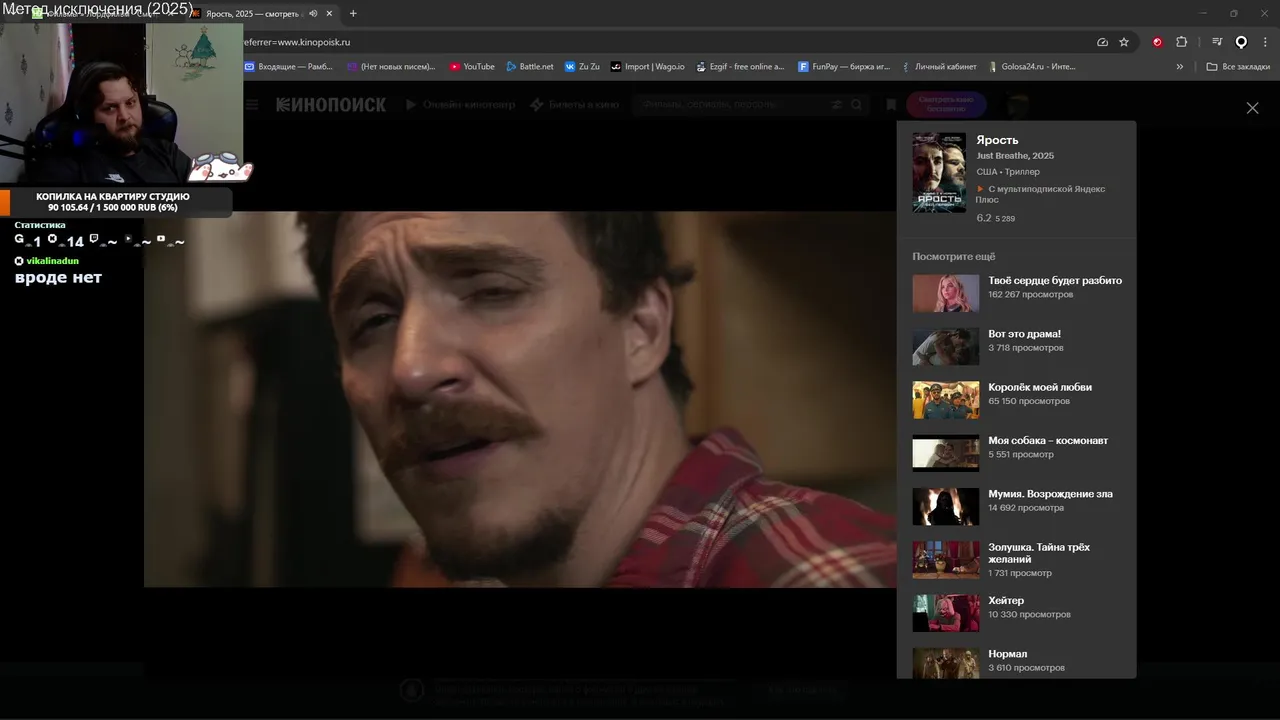The height and width of the screenshot is (720, 1280).
Task: Click the install/cast icon in address bar
Action: coord(1102,42)
